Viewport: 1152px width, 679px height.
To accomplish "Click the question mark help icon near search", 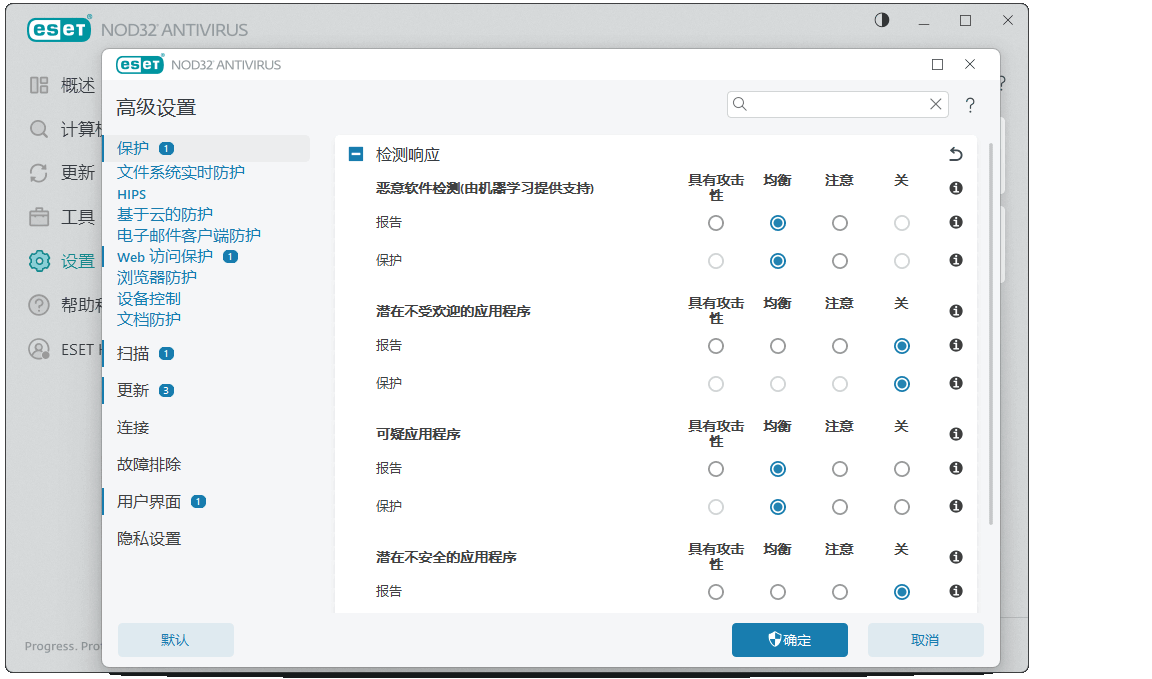I will (970, 105).
